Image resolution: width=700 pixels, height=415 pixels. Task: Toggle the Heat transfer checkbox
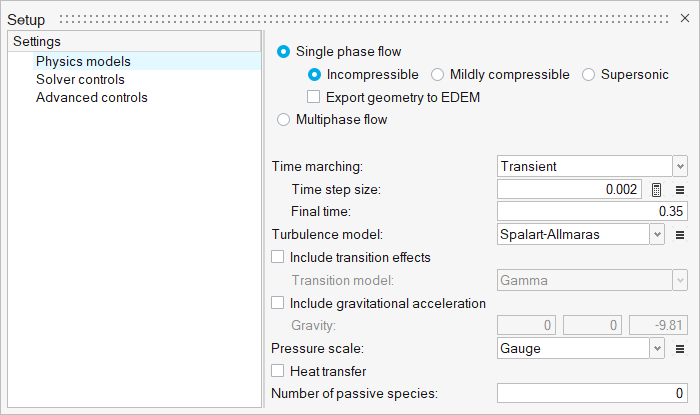(x=278, y=372)
